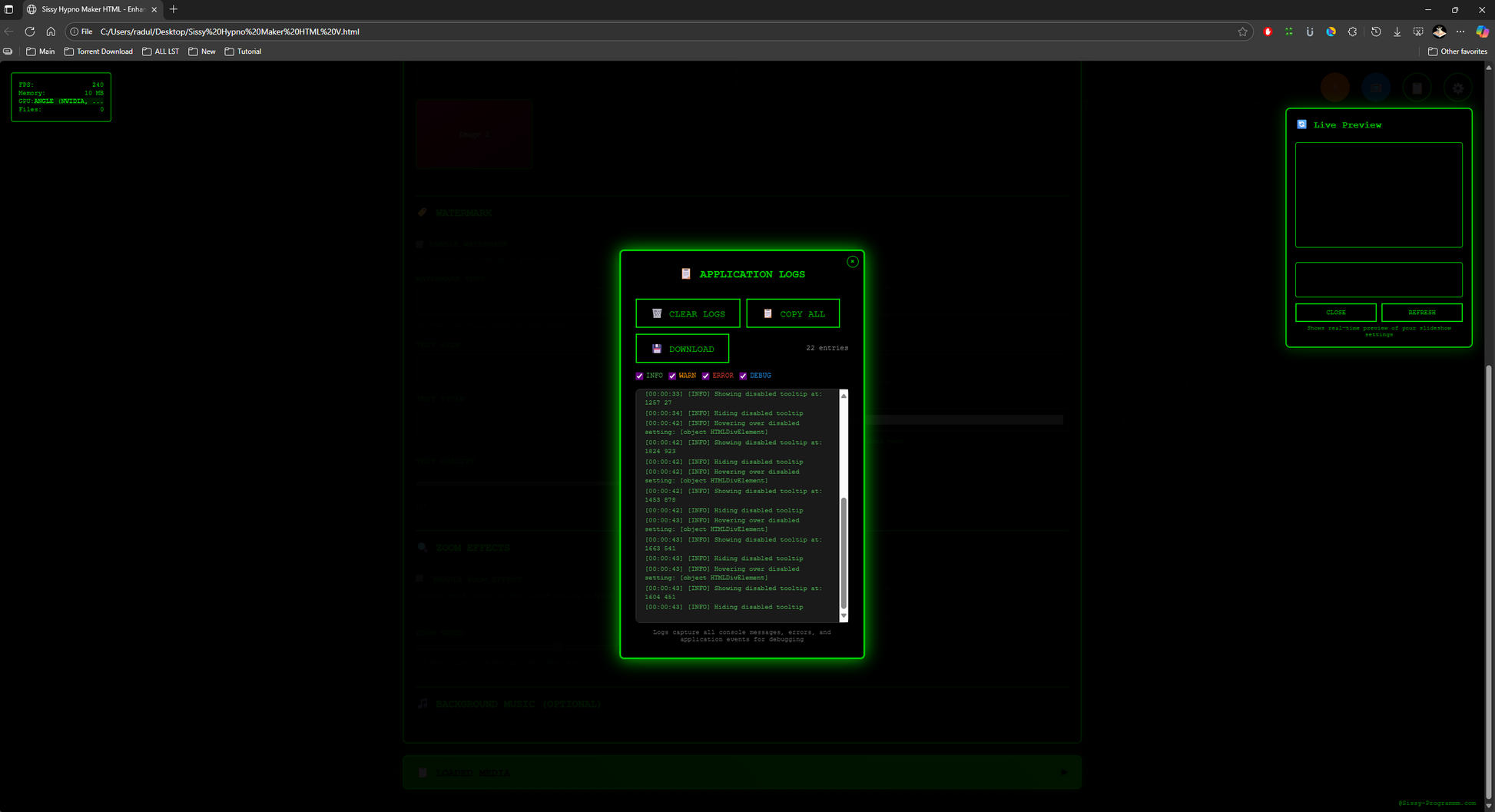The width and height of the screenshot is (1495, 812).
Task: Open the colorful play-arrow extension icon
Action: coord(1331,31)
